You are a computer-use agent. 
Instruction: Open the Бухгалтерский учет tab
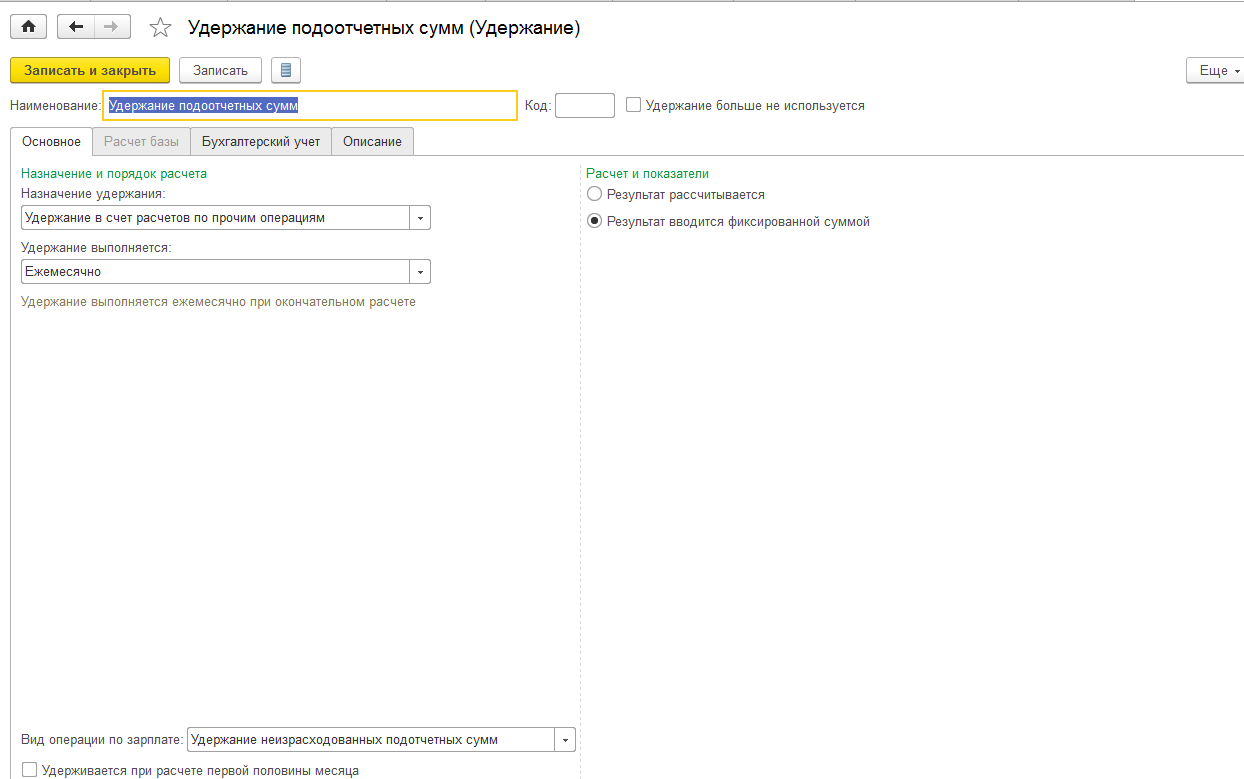point(261,141)
